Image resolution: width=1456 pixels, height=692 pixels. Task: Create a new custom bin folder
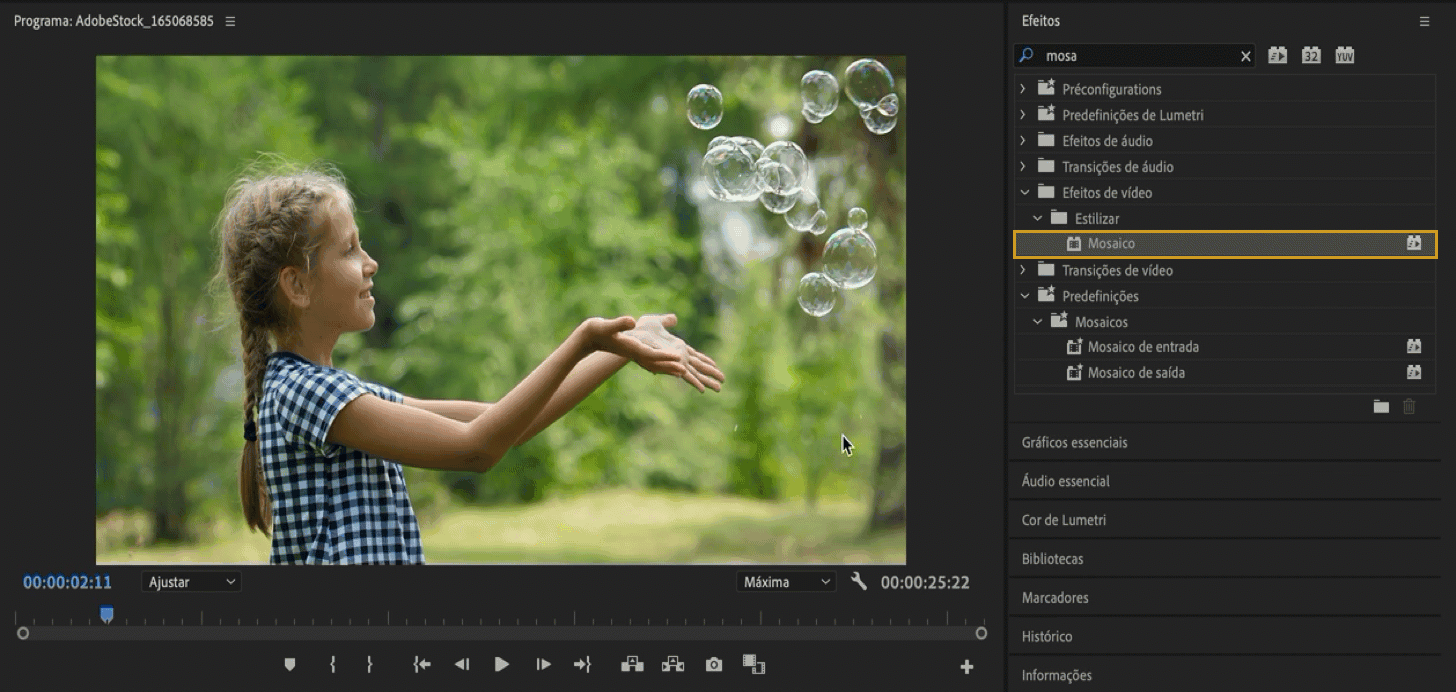[1381, 406]
